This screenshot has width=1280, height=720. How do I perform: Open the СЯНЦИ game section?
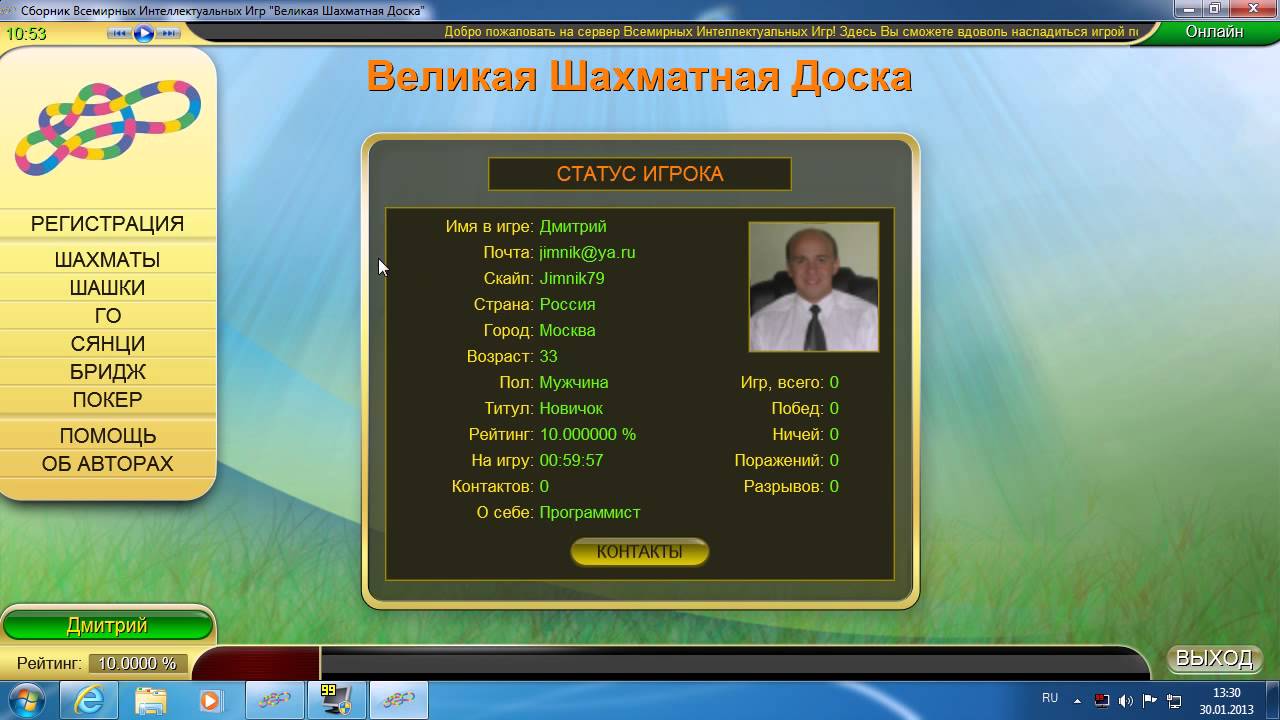click(108, 344)
